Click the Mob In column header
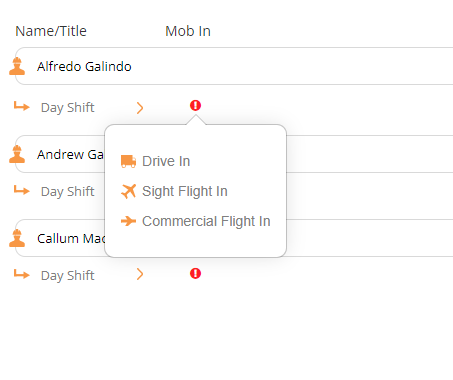This screenshot has height=380, width=453. pyautogui.click(x=188, y=31)
